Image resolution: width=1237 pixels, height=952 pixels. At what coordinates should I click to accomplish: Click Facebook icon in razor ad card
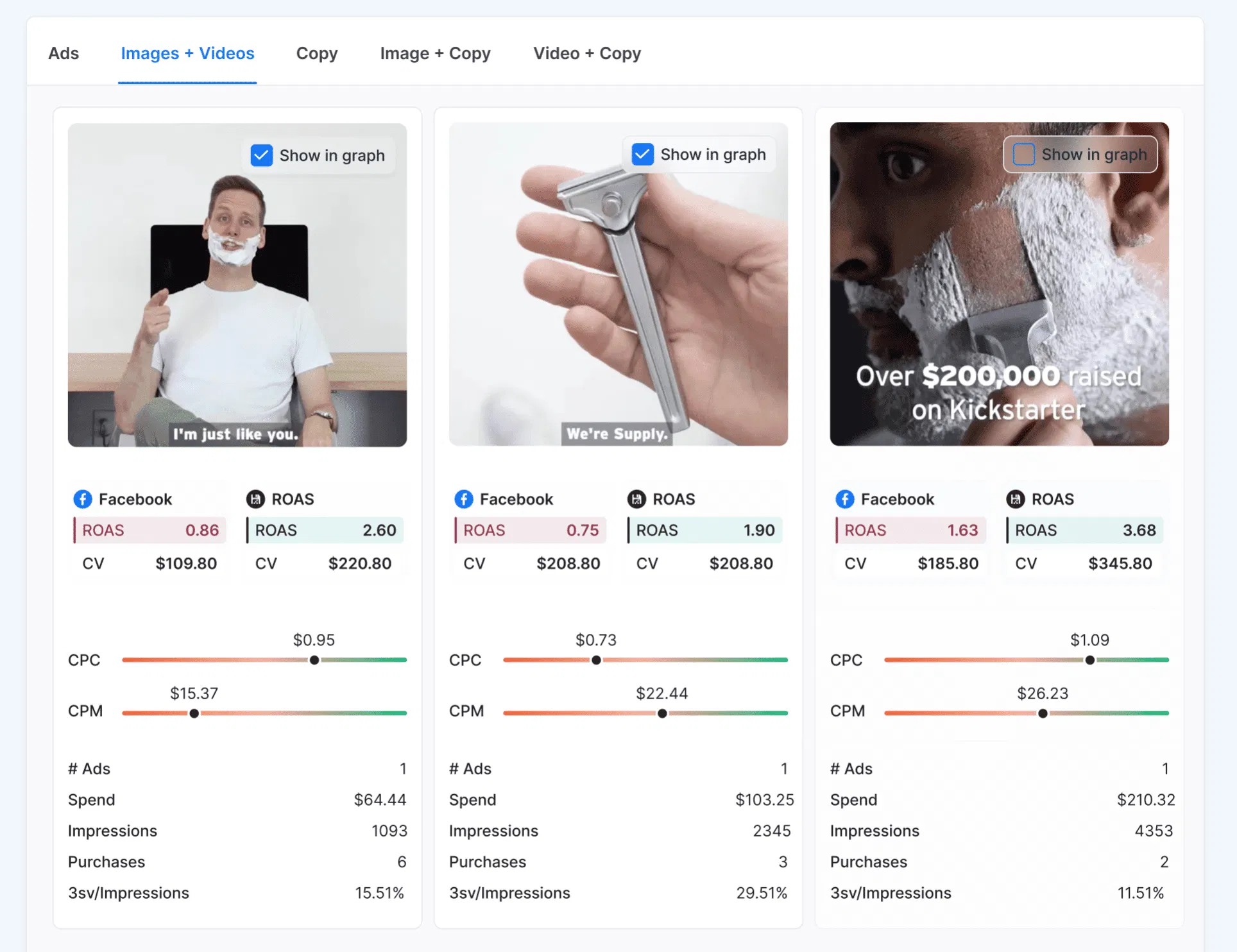click(464, 499)
